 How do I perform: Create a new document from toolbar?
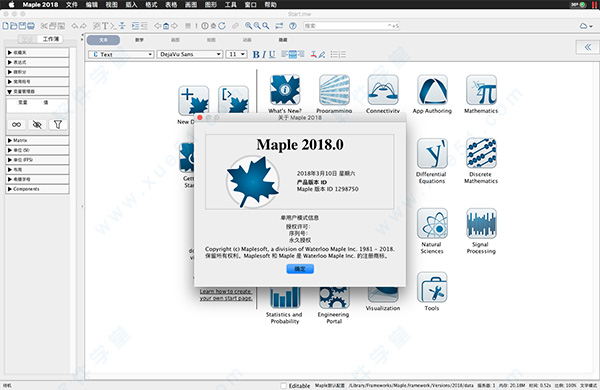(6, 26)
